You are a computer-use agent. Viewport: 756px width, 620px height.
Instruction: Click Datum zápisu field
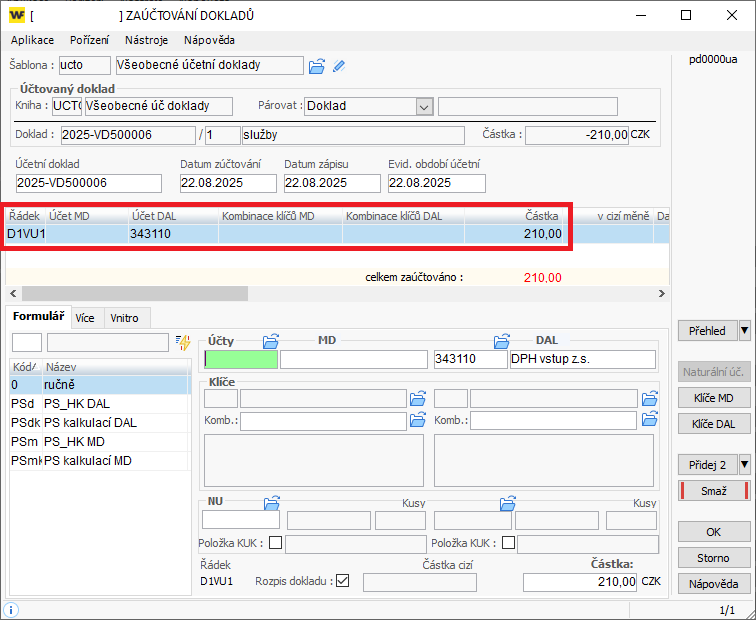coord(332,183)
